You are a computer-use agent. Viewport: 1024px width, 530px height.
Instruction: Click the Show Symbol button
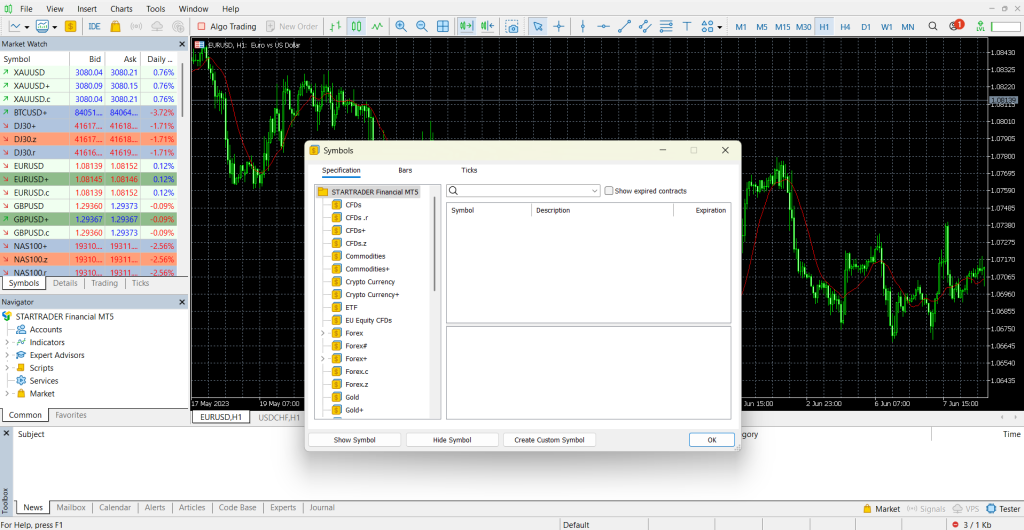coord(355,440)
